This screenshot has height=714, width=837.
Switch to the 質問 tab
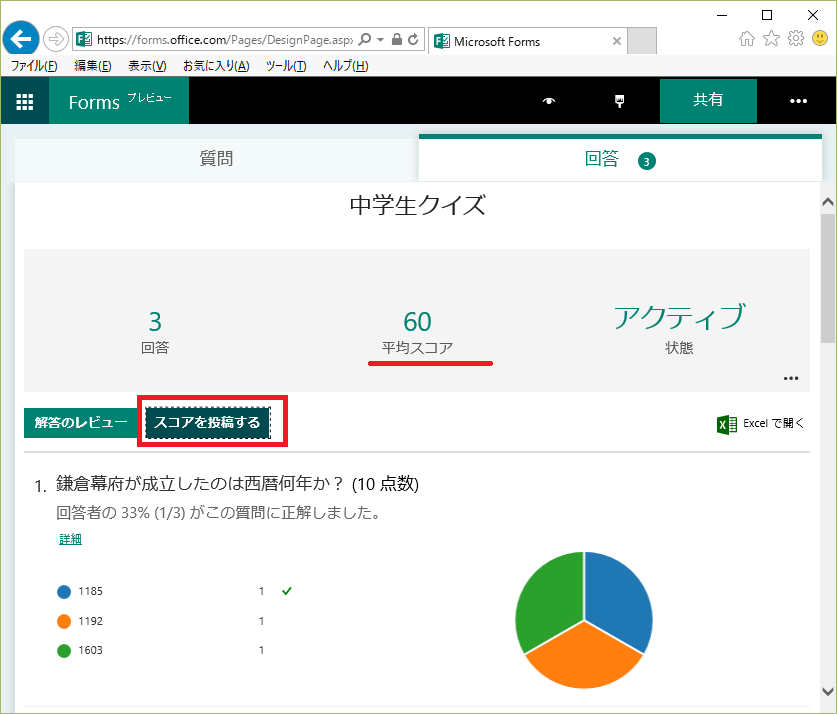(216, 158)
